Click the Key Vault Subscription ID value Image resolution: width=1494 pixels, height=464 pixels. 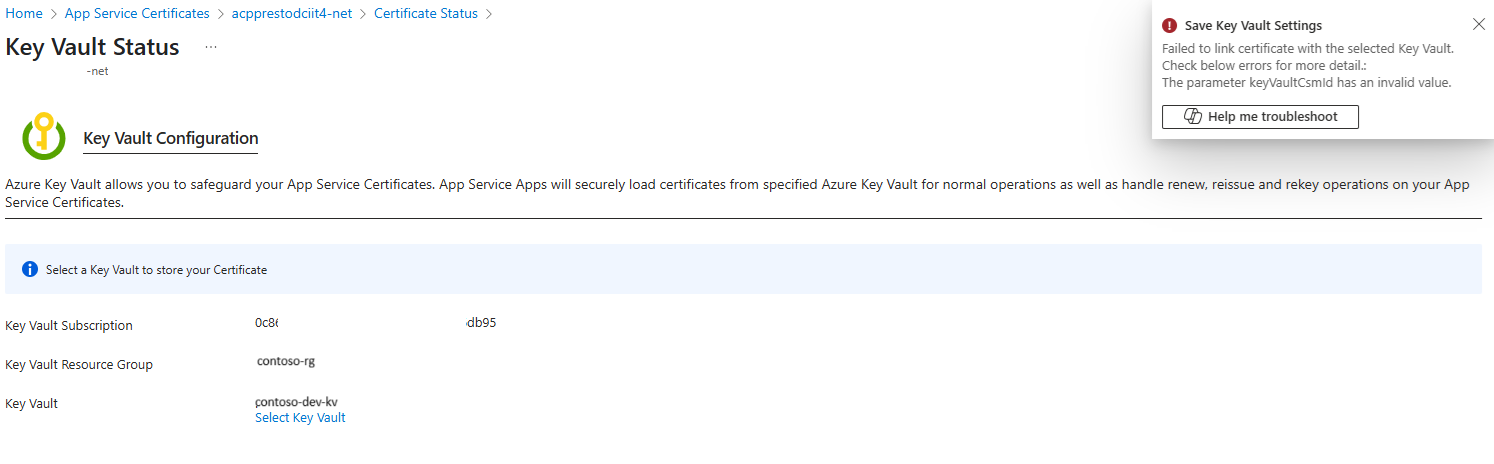(375, 324)
